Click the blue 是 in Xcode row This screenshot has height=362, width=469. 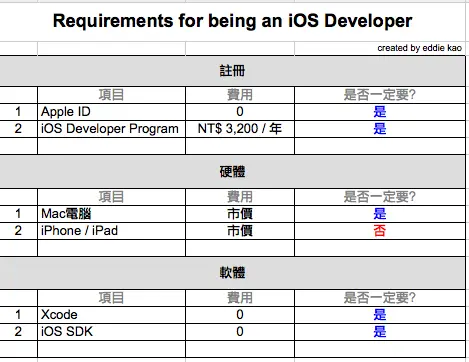[x=380, y=315]
